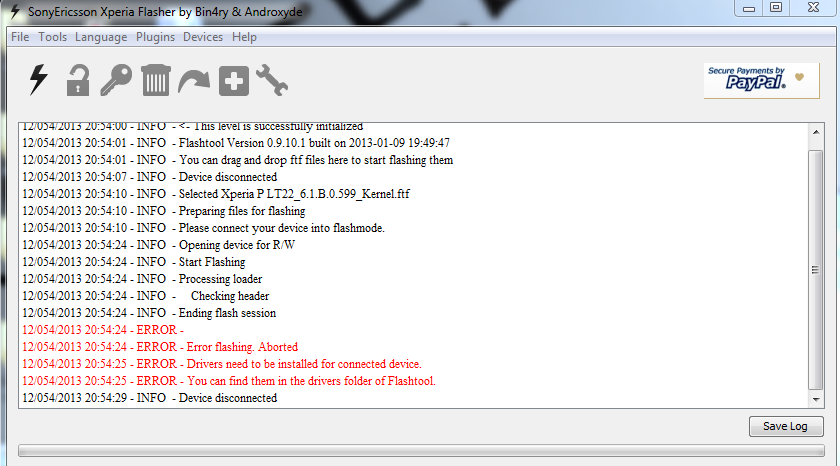Click the log vertical scrollbar thumb
This screenshot has height=466, width=840.
[x=815, y=270]
